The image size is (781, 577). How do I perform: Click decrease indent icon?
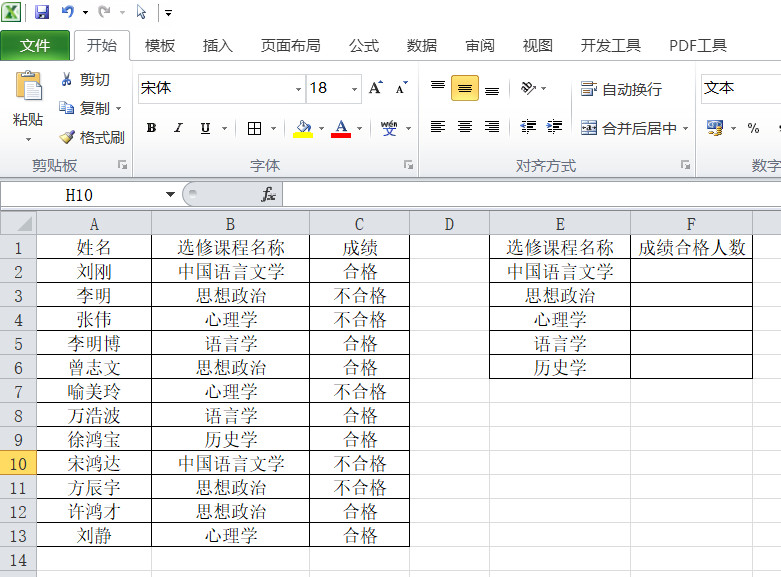(528, 127)
